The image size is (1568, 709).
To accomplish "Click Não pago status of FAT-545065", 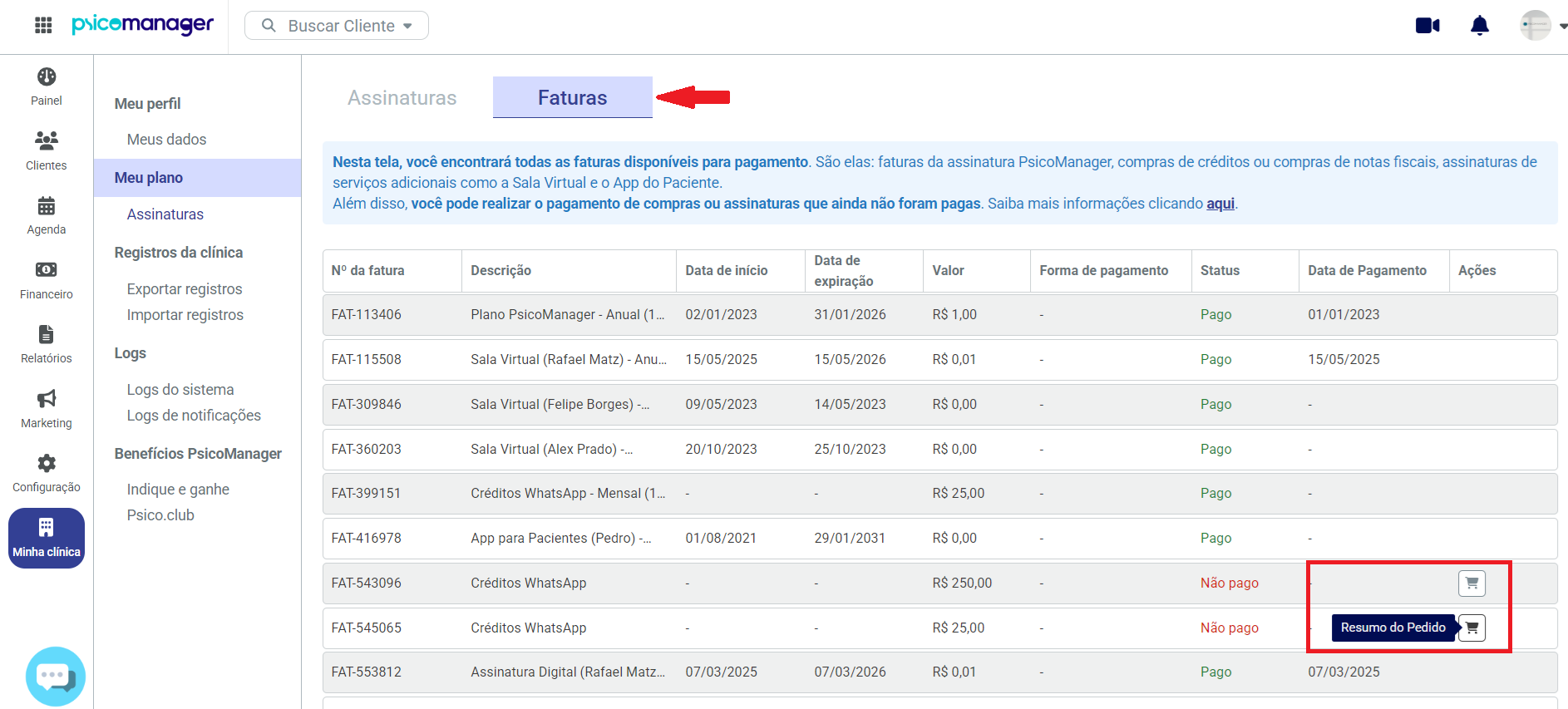I will point(1229,628).
